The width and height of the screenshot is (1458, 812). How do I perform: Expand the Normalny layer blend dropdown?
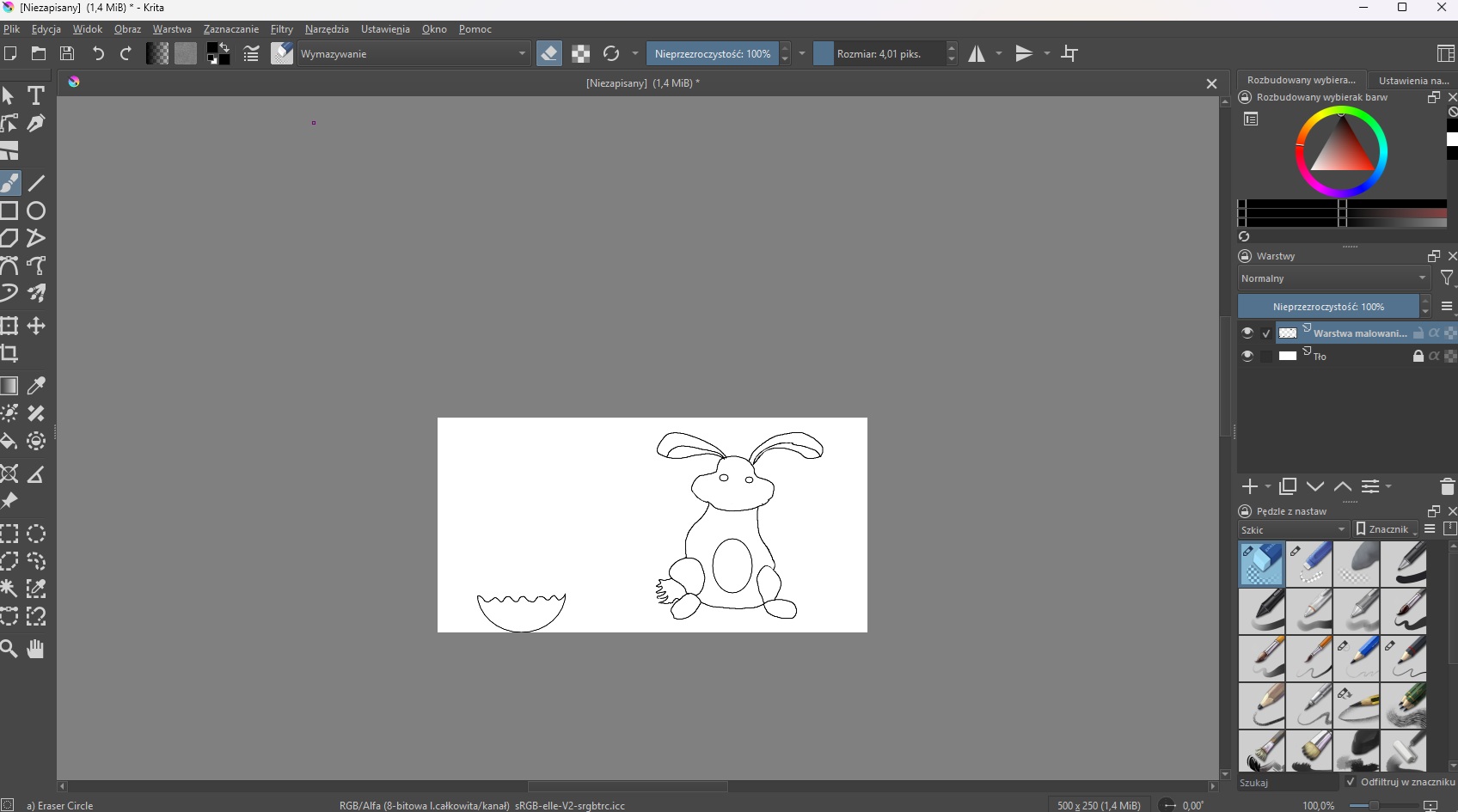point(1333,278)
